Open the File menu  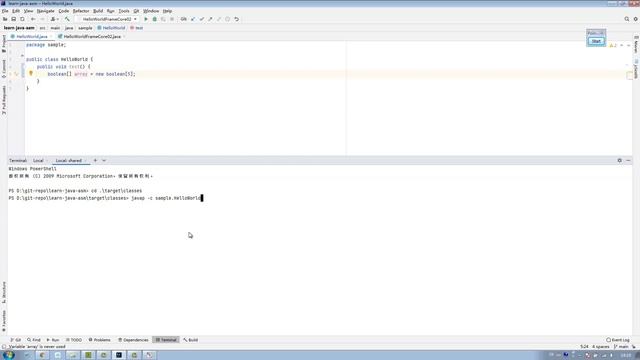coord(5,11)
